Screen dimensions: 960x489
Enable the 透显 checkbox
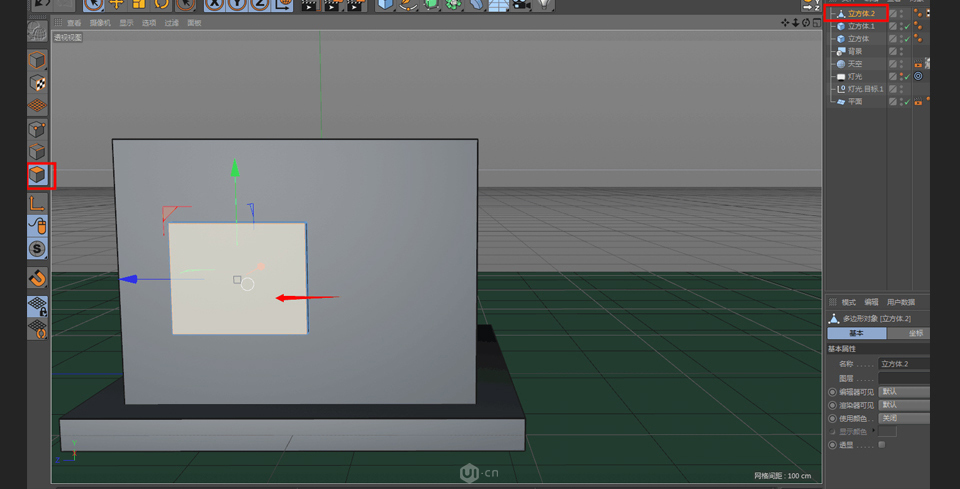881,445
